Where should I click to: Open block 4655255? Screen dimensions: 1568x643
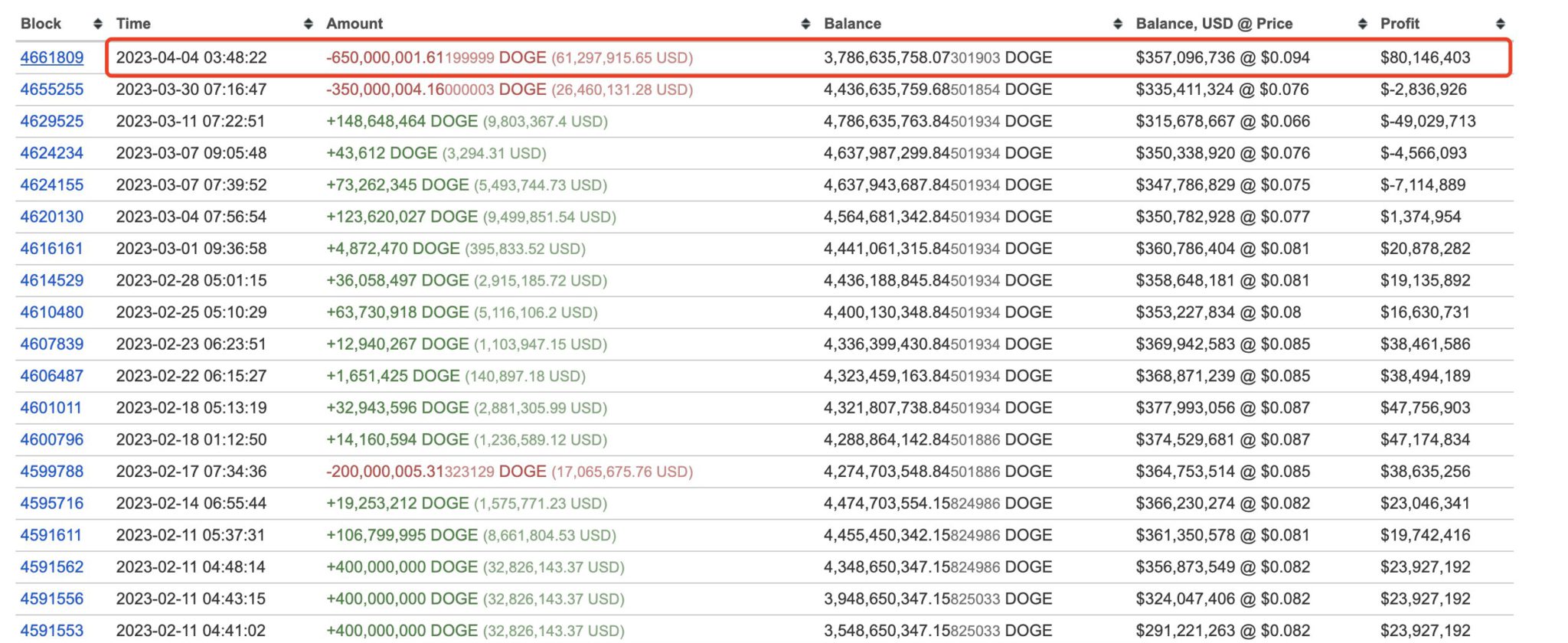pyautogui.click(x=51, y=89)
